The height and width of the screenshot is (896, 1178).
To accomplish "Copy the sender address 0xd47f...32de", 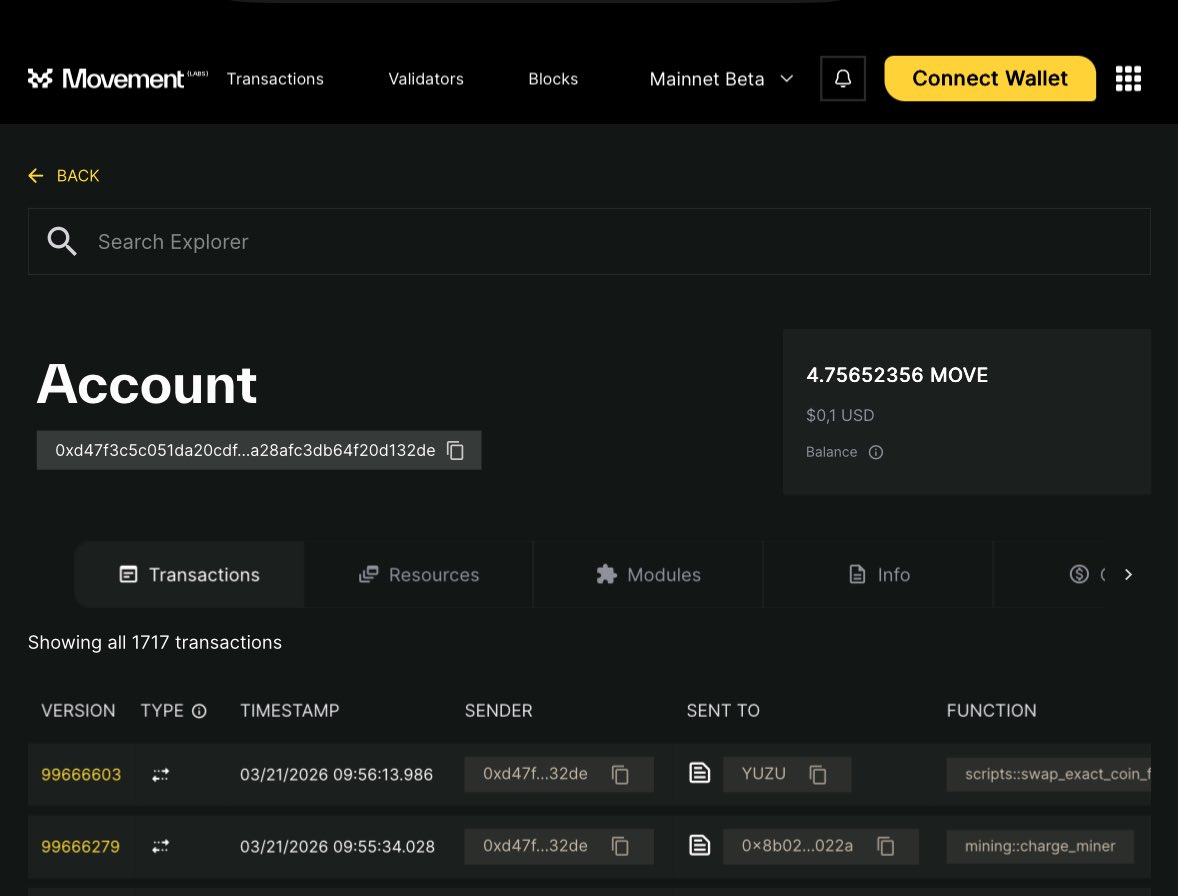I will 620,774.
